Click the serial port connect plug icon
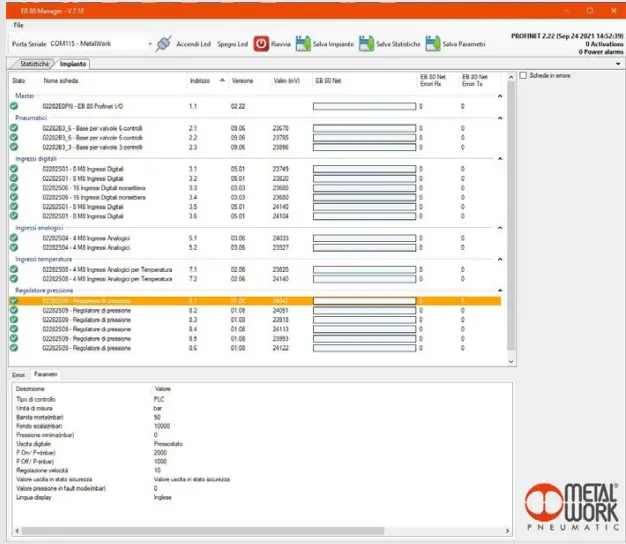 pyautogui.click(x=163, y=44)
